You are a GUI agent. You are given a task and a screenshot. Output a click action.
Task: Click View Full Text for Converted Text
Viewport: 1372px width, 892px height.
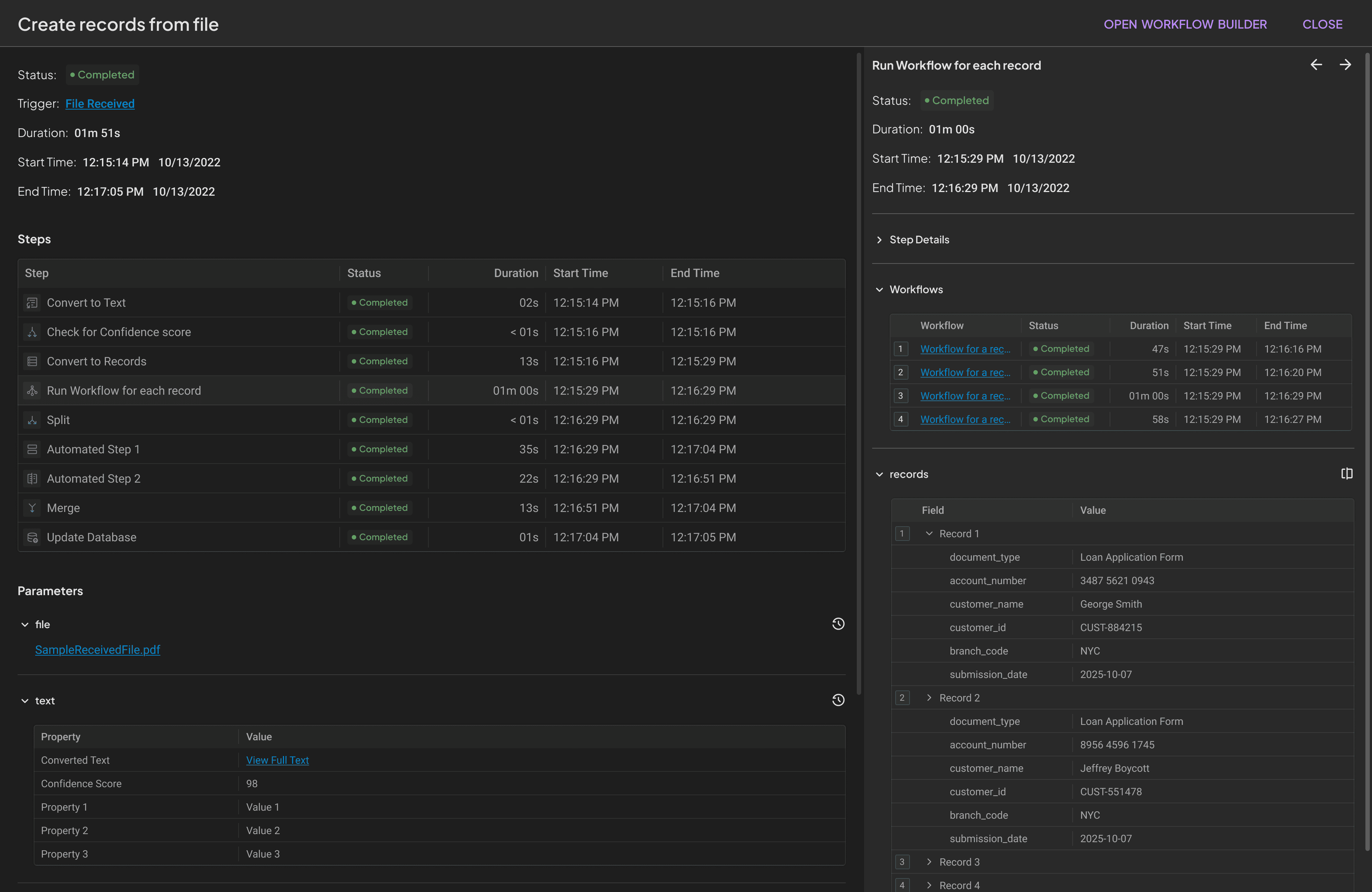pyautogui.click(x=277, y=760)
